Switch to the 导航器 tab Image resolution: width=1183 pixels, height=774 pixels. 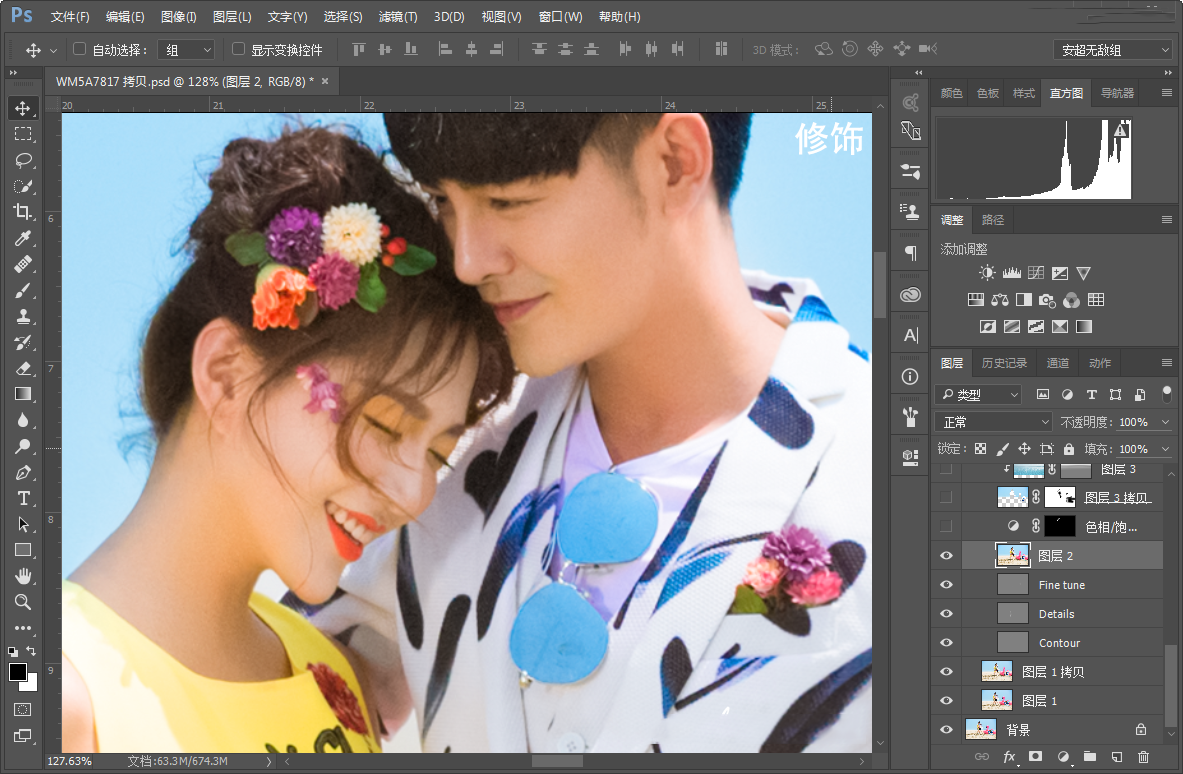pyautogui.click(x=1117, y=93)
